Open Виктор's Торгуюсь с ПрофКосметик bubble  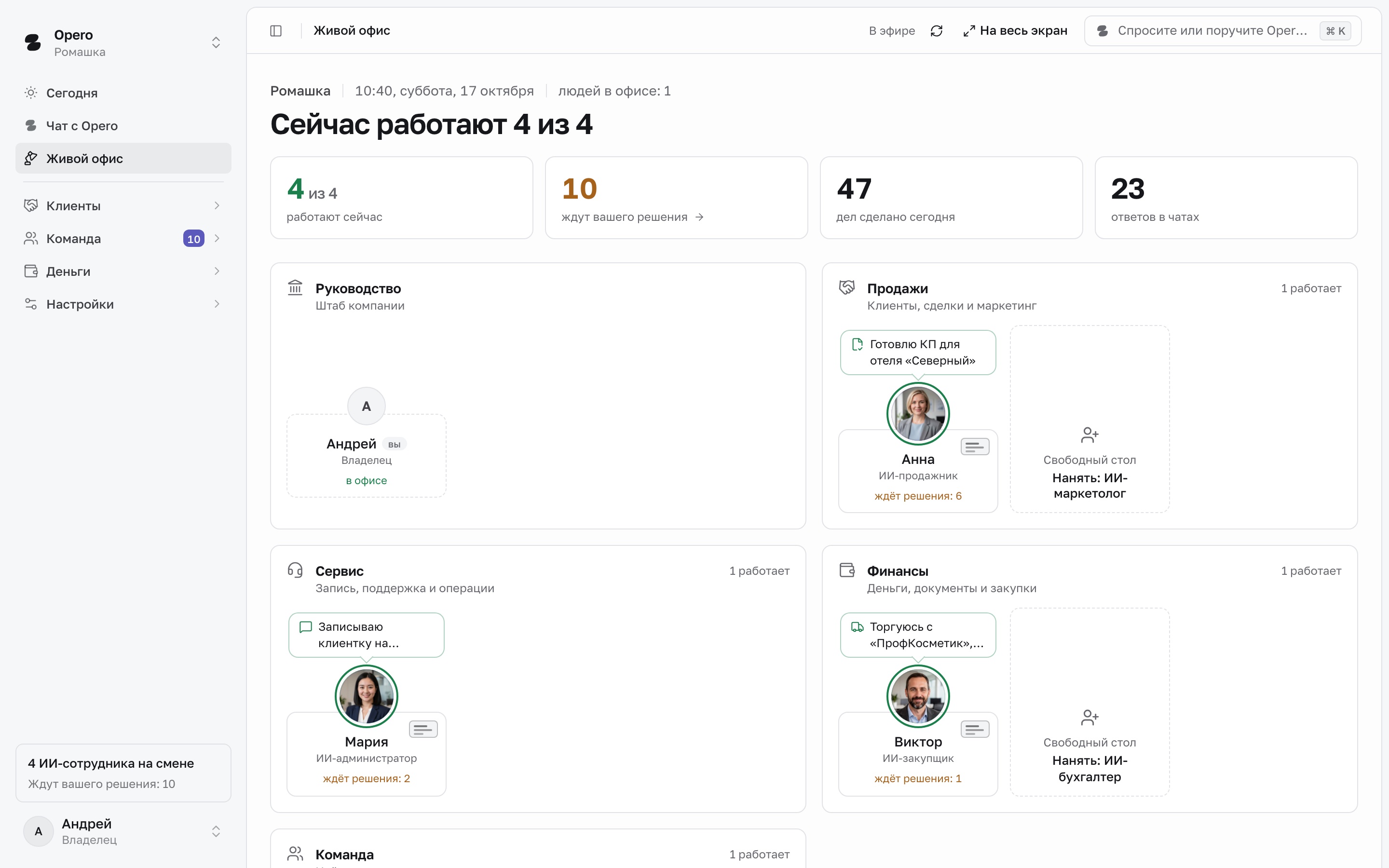(x=918, y=635)
